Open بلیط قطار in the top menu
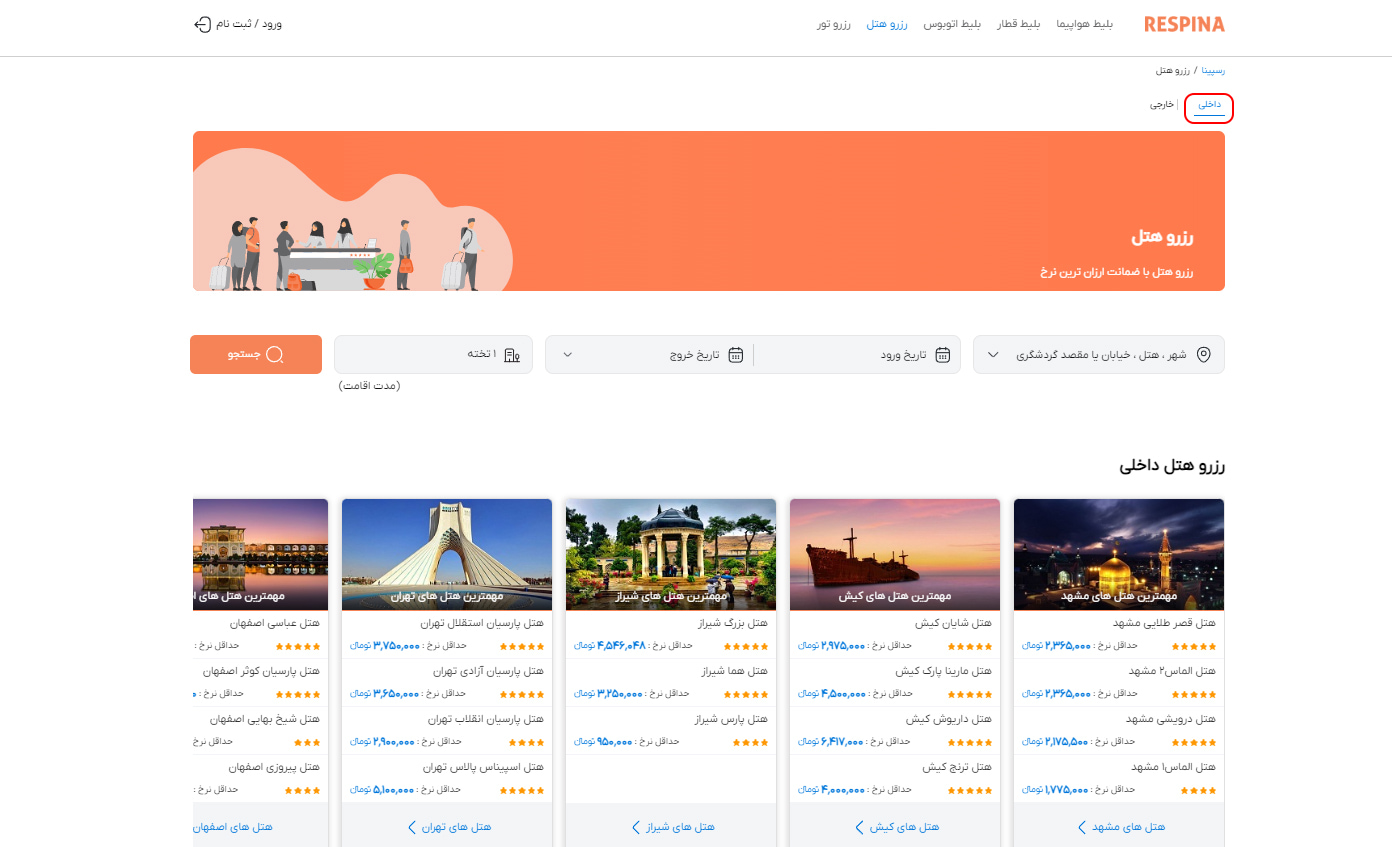The height and width of the screenshot is (847, 1392). click(1018, 24)
